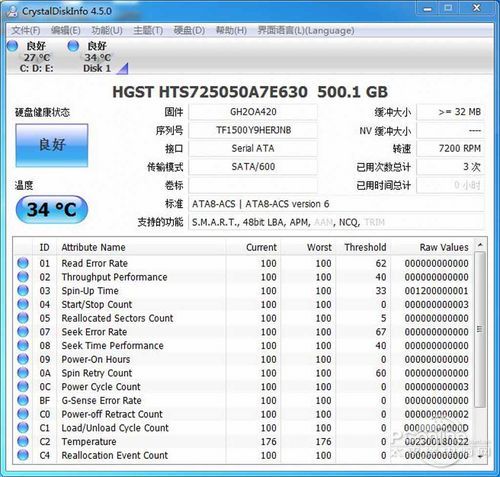Click the status icon for Power-On Hours

pos(23,359)
